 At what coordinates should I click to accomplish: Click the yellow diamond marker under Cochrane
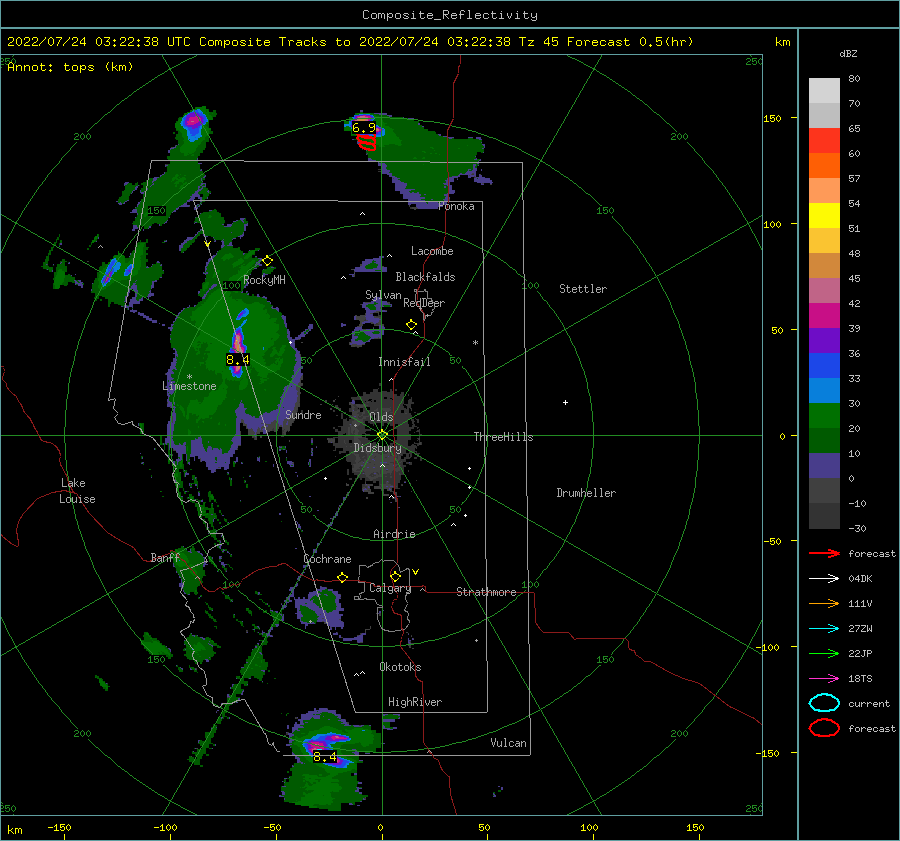pos(343,578)
